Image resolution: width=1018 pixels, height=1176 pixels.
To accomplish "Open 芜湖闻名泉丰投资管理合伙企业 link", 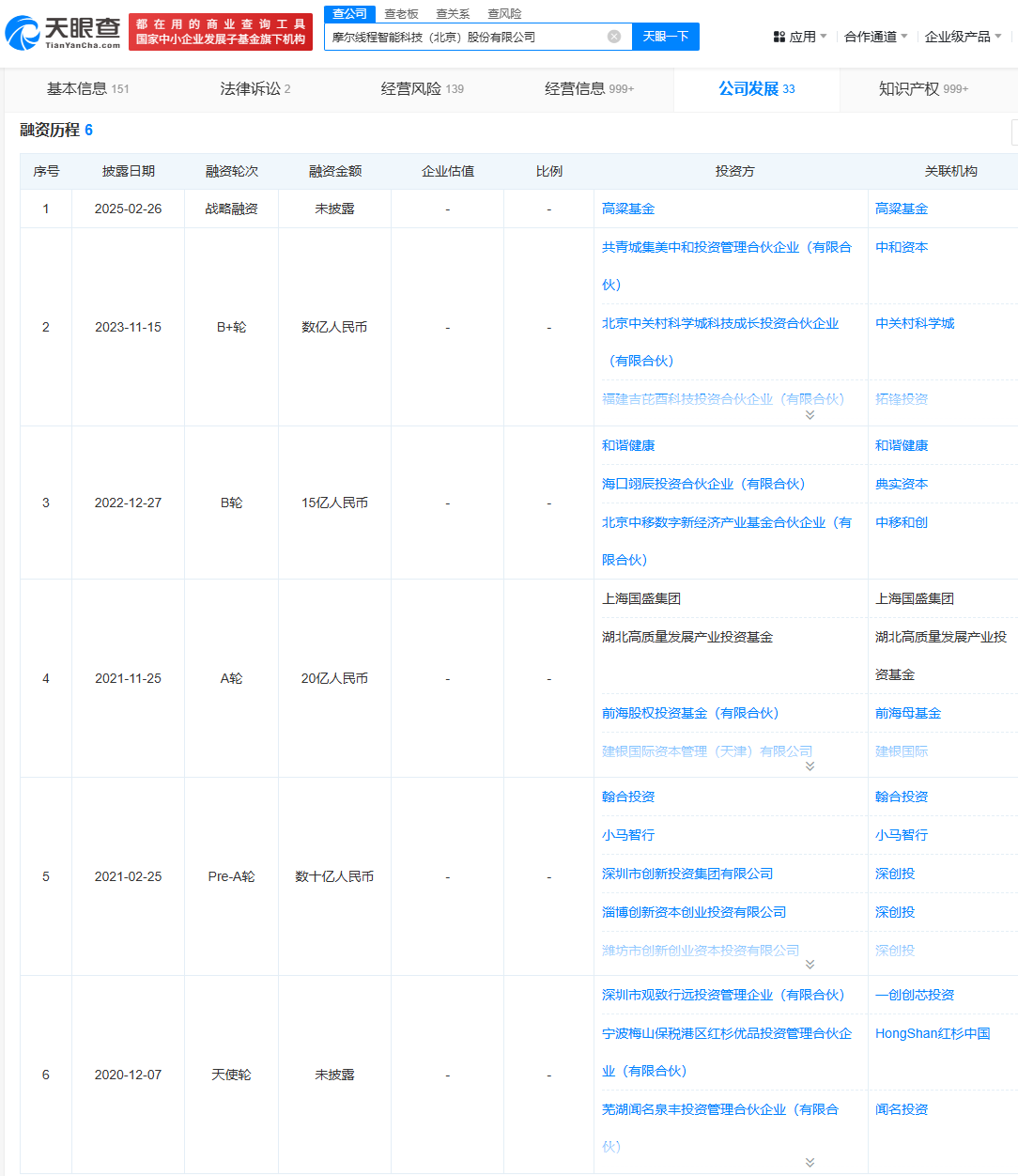I will click(x=720, y=1128).
